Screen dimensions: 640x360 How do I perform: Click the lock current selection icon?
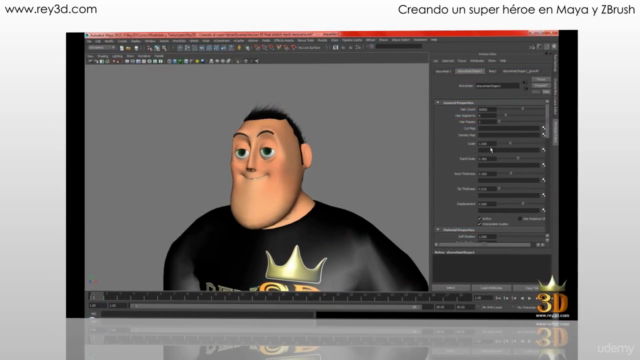tap(239, 48)
